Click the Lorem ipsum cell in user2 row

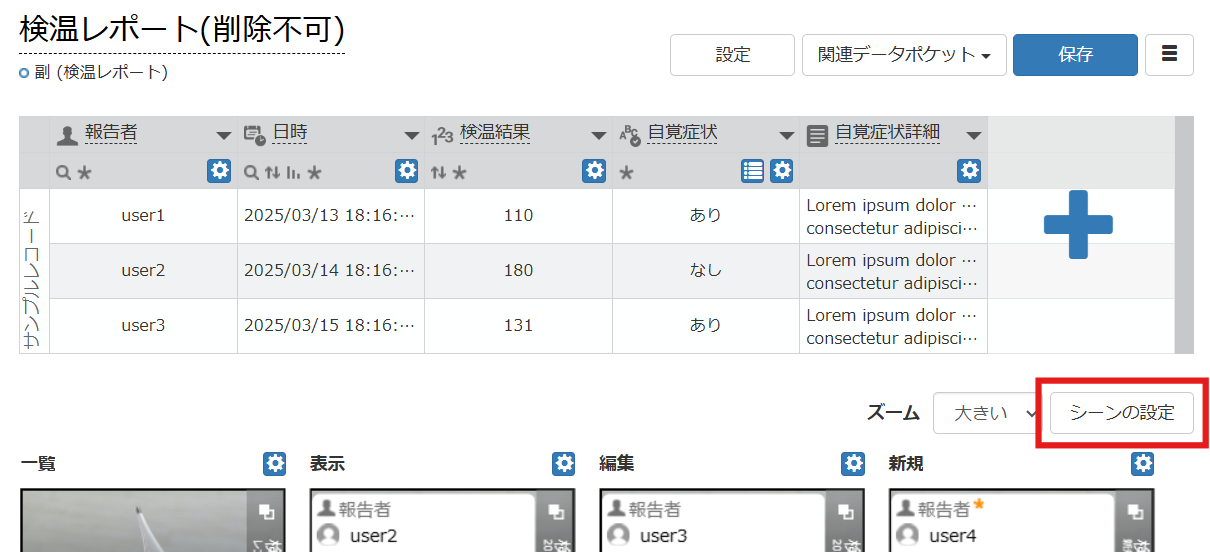pos(893,270)
